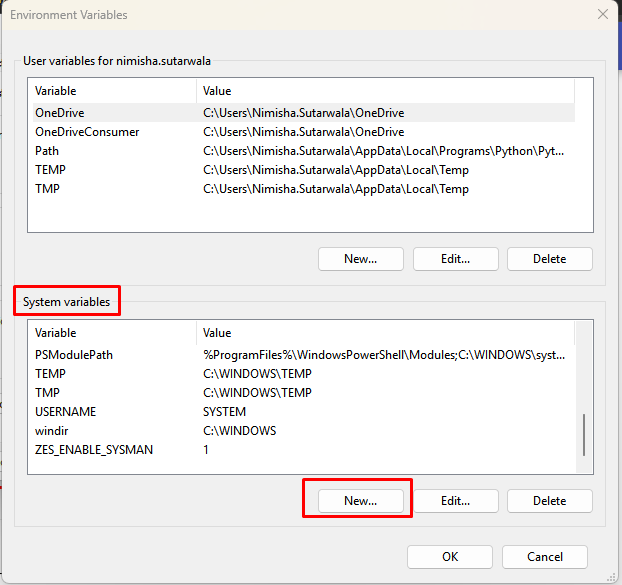The height and width of the screenshot is (585, 622).
Task: Select the windir system variable
Action: (52, 431)
